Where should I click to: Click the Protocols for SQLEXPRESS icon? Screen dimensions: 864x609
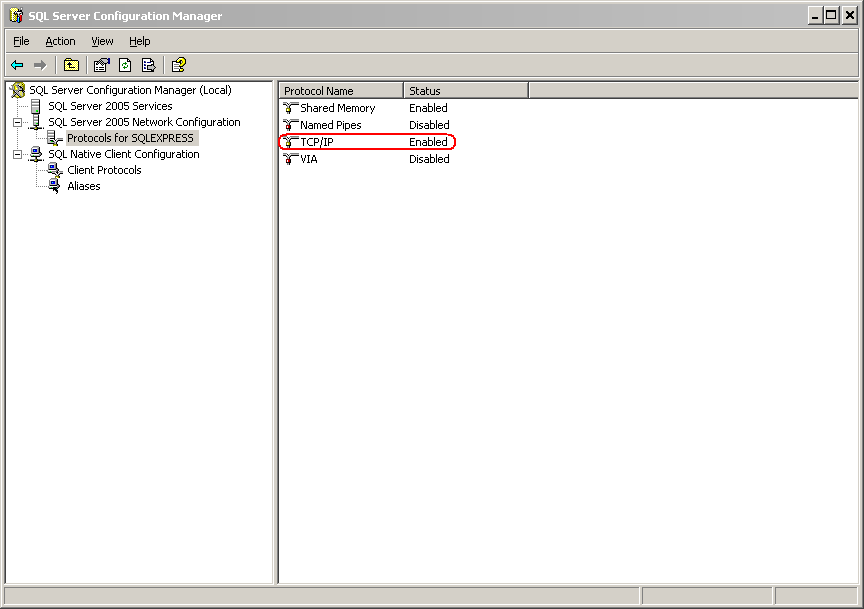[55, 138]
